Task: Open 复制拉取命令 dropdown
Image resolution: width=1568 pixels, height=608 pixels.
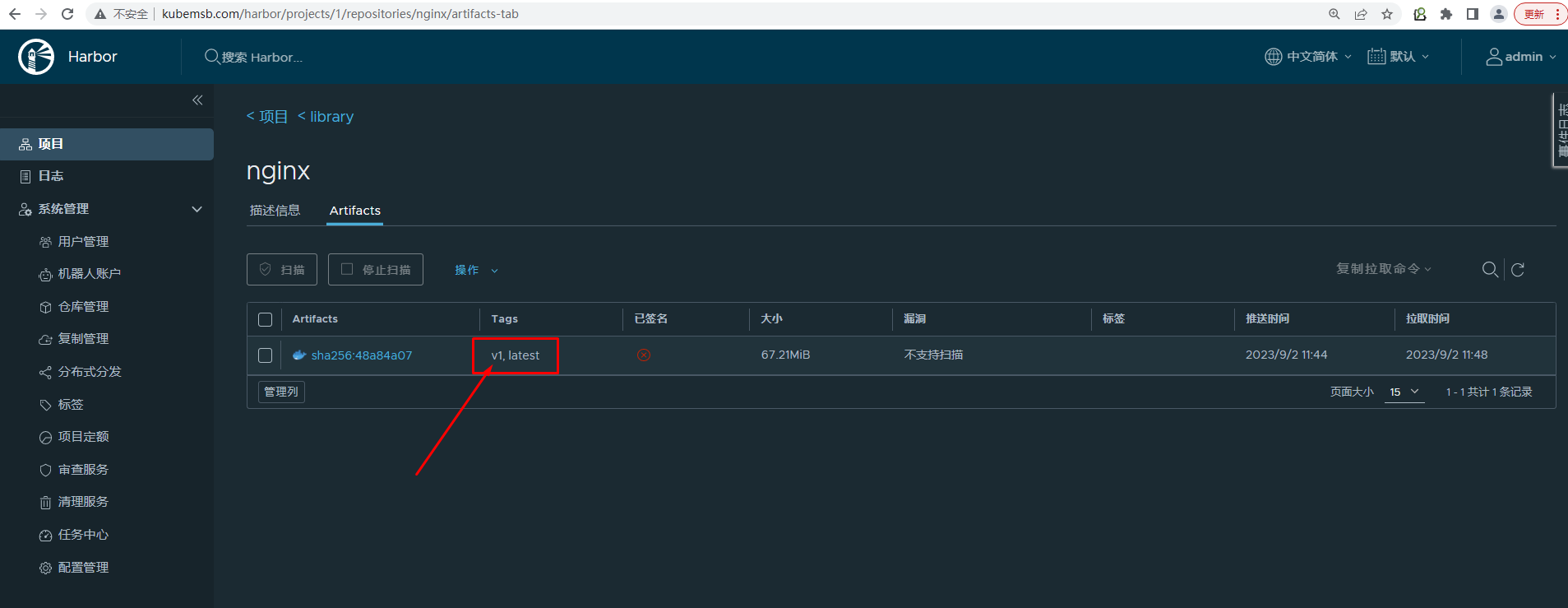Action: point(1384,269)
